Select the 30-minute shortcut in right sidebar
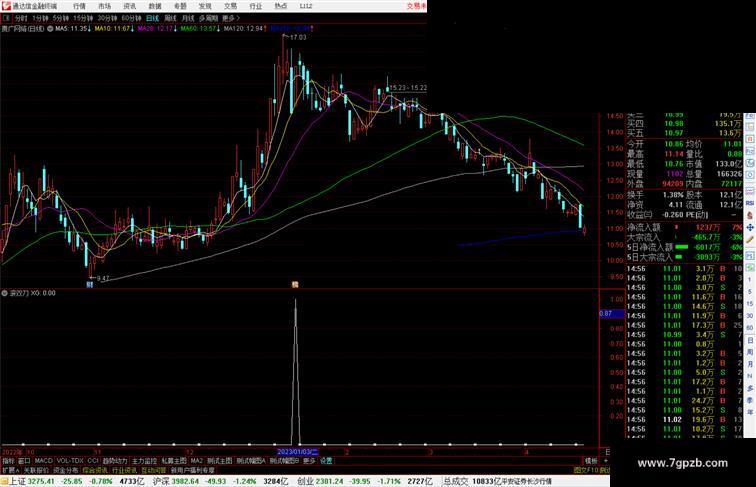The height and width of the screenshot is (487, 756). (750, 316)
